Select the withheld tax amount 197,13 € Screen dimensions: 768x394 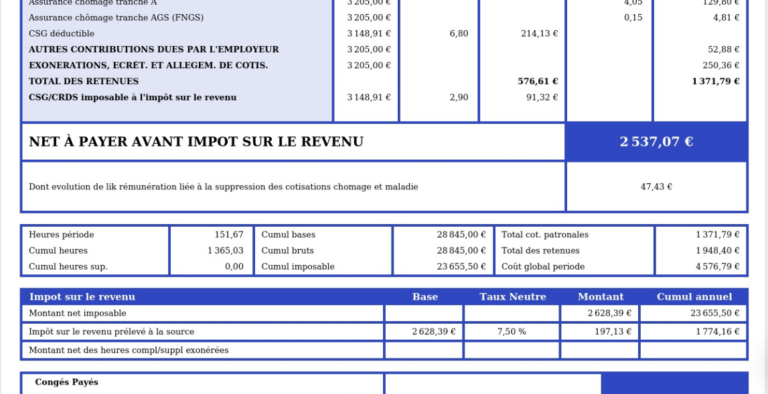(x=613, y=332)
